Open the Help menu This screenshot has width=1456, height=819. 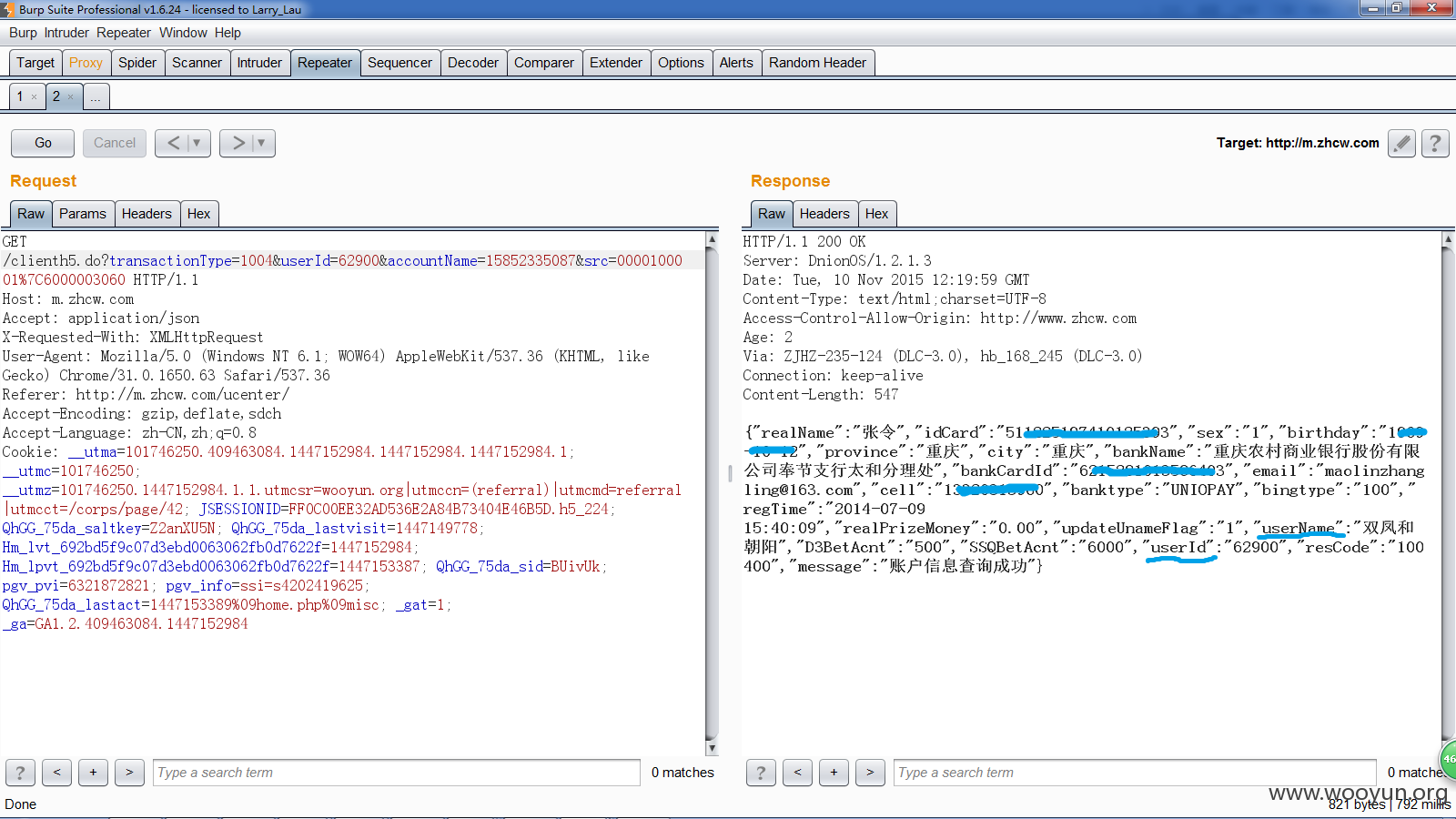coord(227,33)
